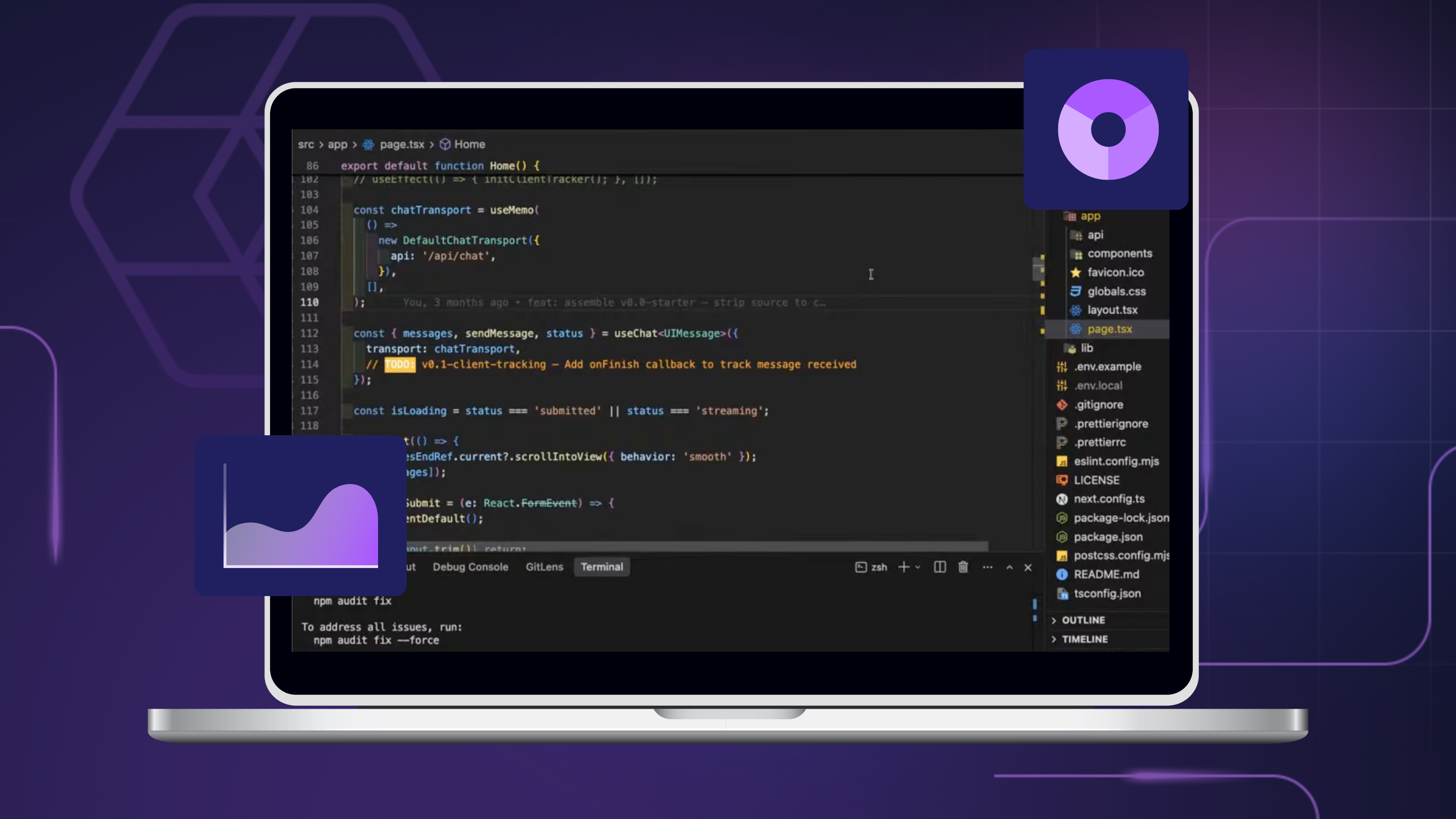This screenshot has height=819, width=1456.
Task: Click 'isLoading' on line 117
Action: click(x=418, y=411)
